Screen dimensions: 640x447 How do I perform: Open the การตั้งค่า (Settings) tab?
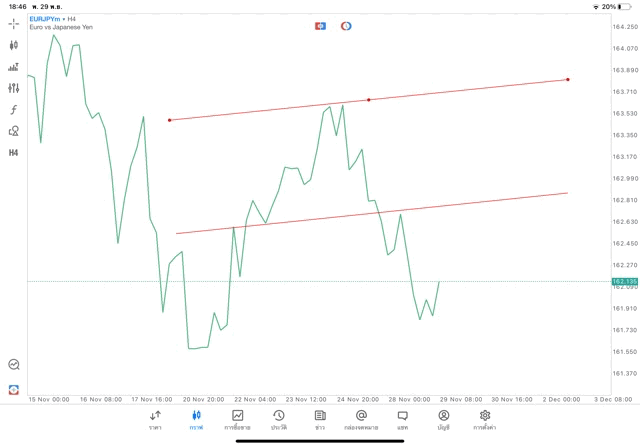click(485, 419)
